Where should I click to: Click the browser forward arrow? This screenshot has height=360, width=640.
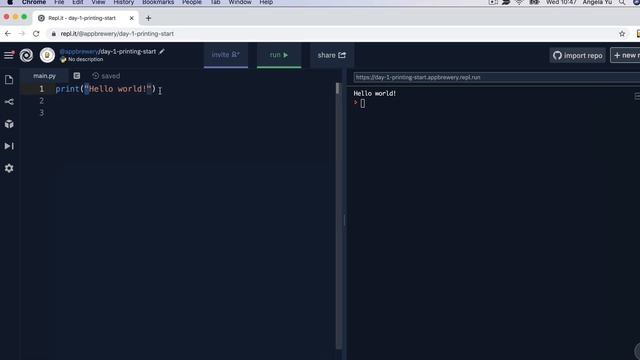(x=22, y=33)
